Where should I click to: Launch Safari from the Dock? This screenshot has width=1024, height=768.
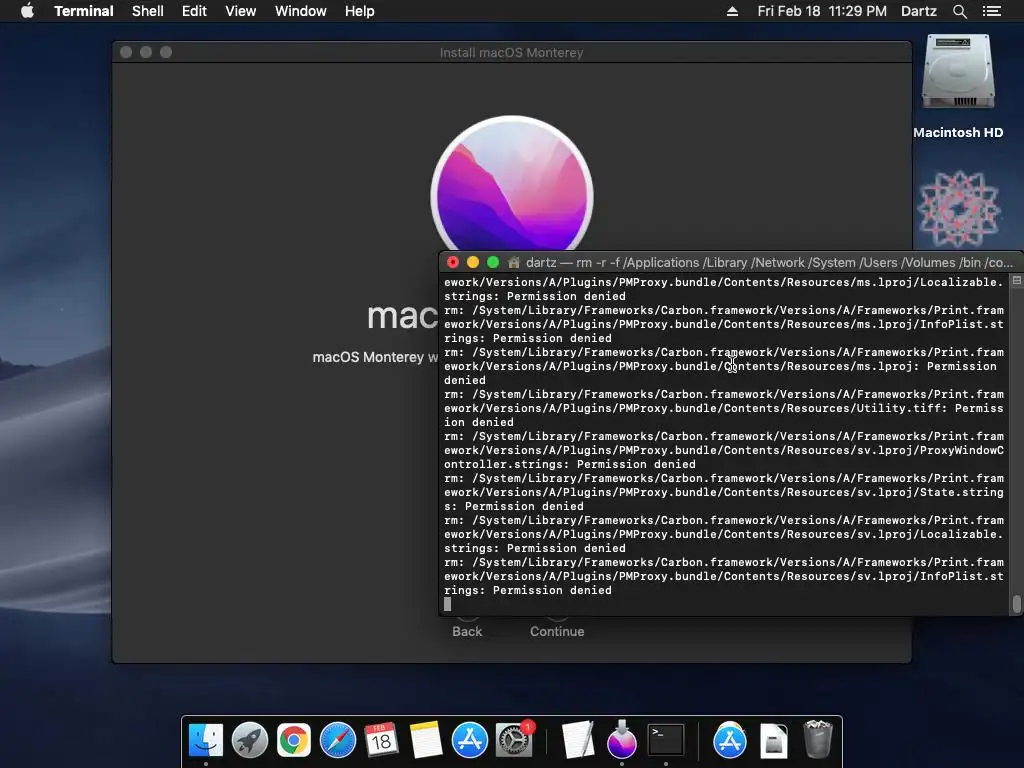(x=338, y=741)
